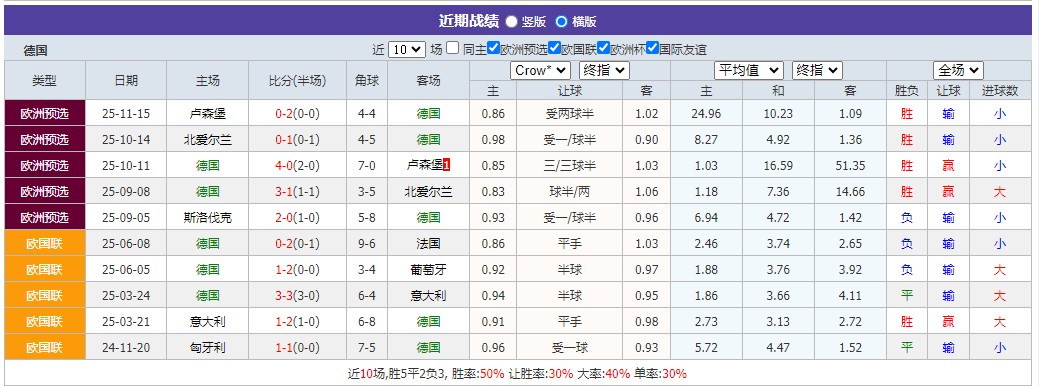Click away team 法国
Screen dimensions: 1039x386
(428, 244)
